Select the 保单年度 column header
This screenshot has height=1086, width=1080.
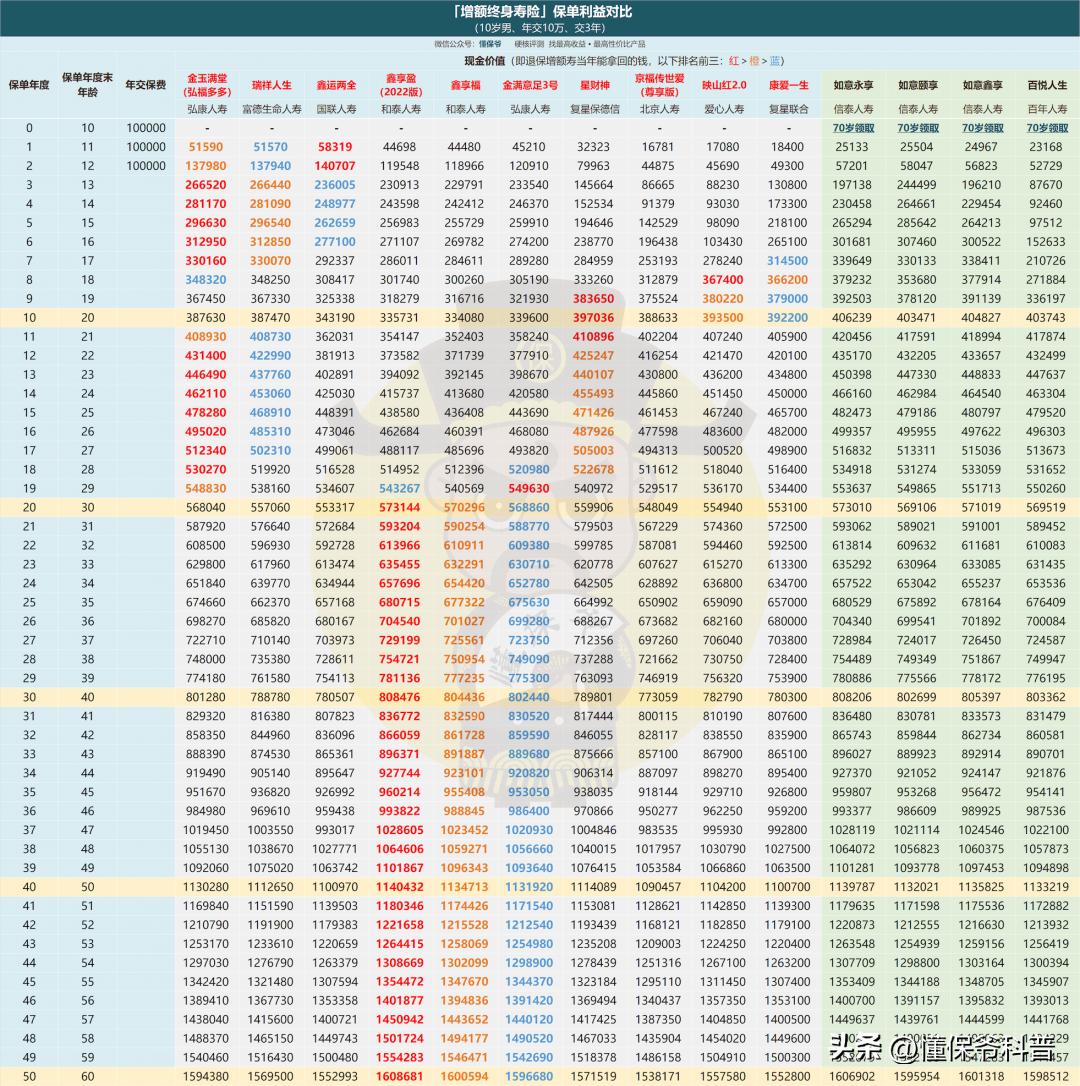point(29,85)
